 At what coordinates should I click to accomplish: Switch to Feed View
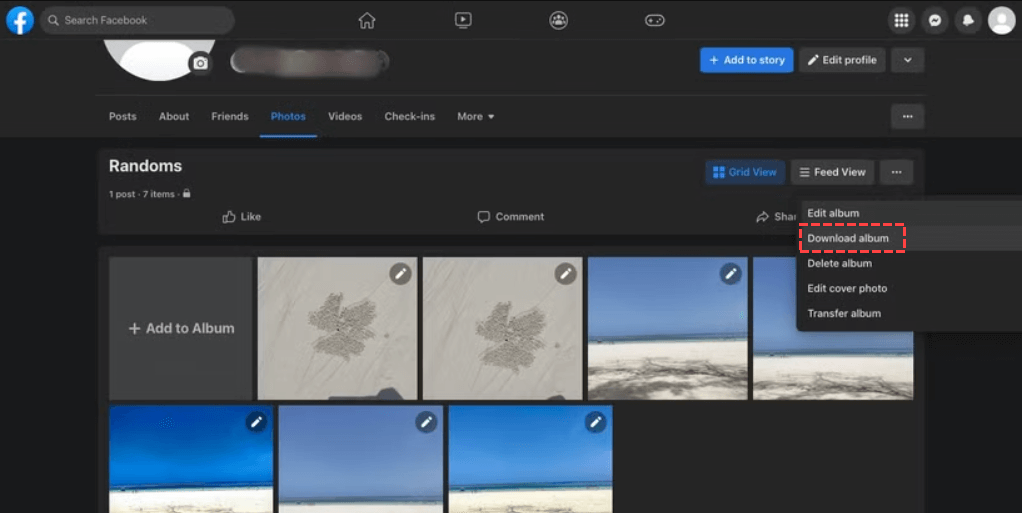(x=832, y=172)
